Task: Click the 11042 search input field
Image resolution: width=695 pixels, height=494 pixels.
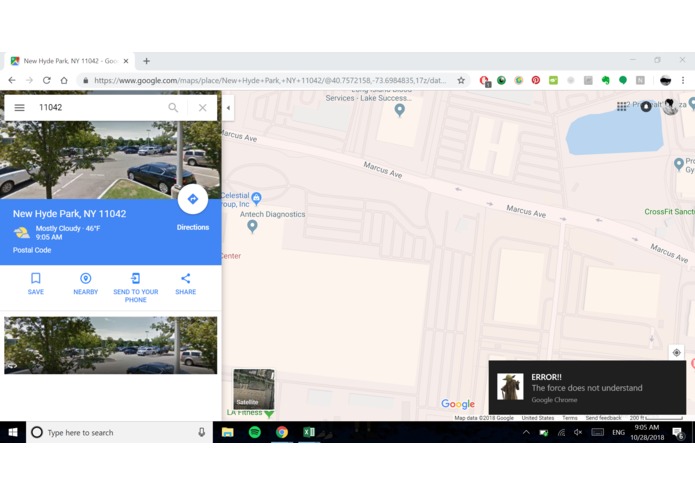Action: point(100,108)
